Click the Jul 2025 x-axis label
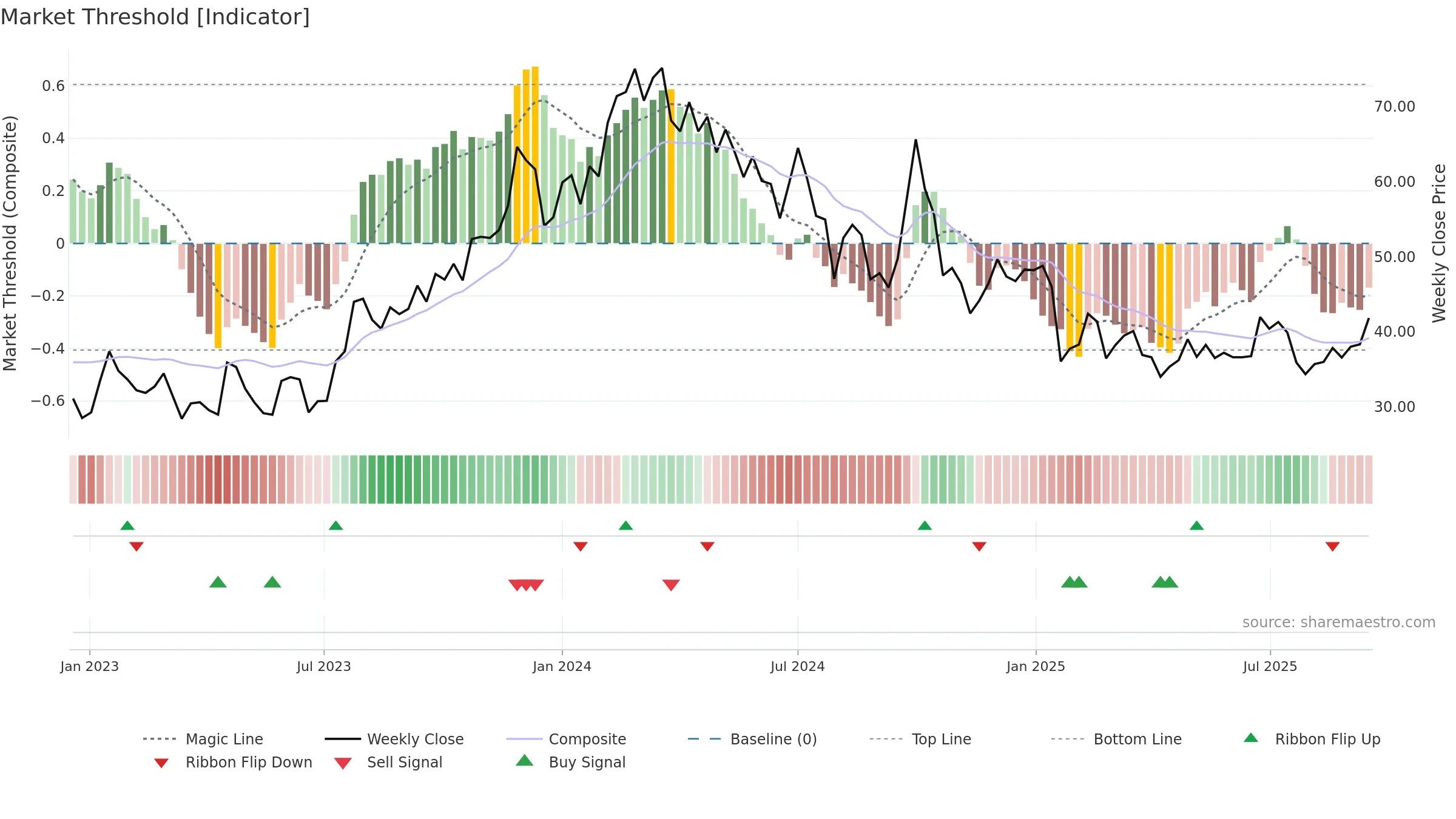Screen dimensions: 1456x819 click(x=1270, y=667)
